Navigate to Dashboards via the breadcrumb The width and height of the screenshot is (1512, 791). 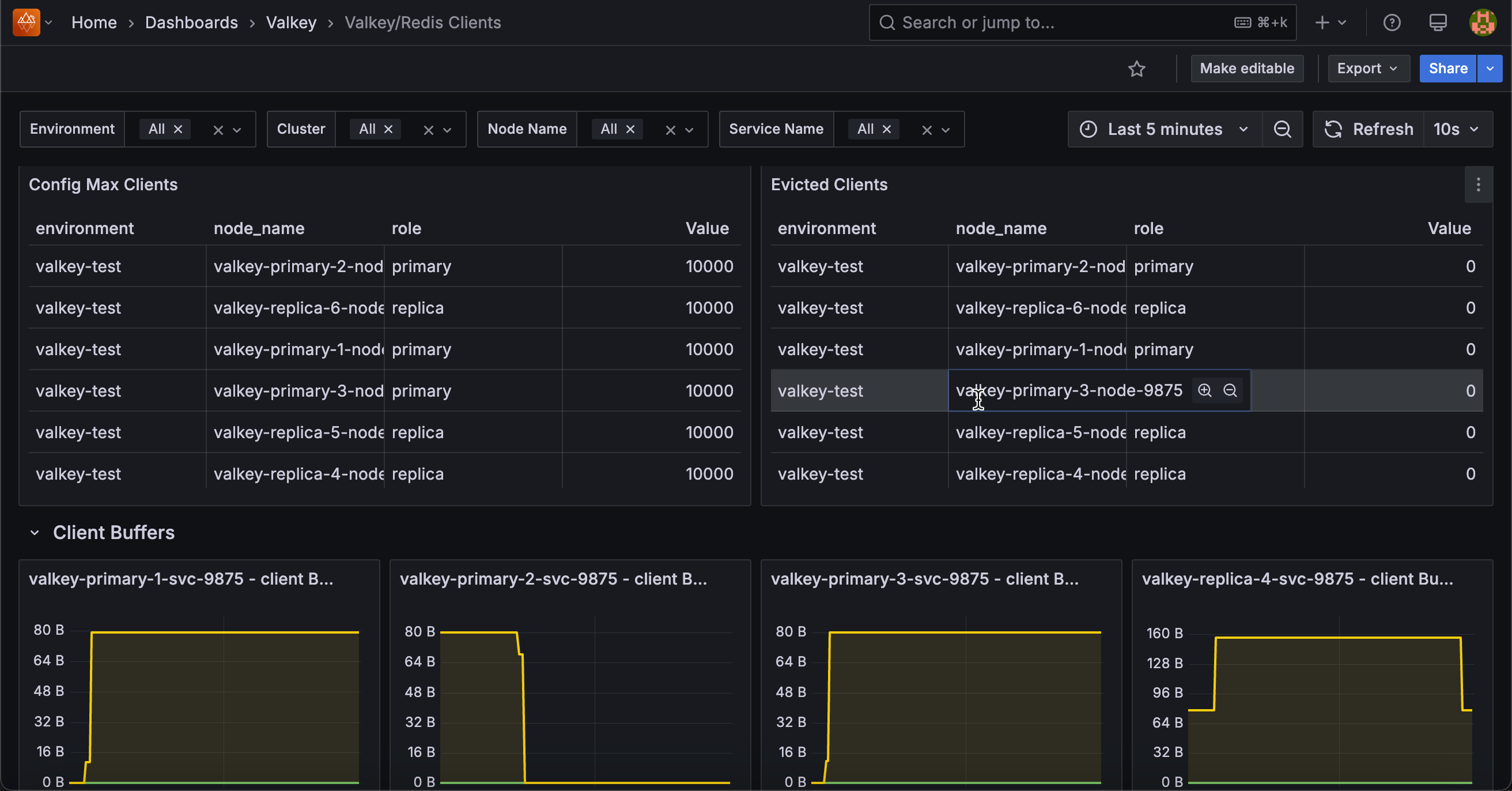[x=191, y=22]
